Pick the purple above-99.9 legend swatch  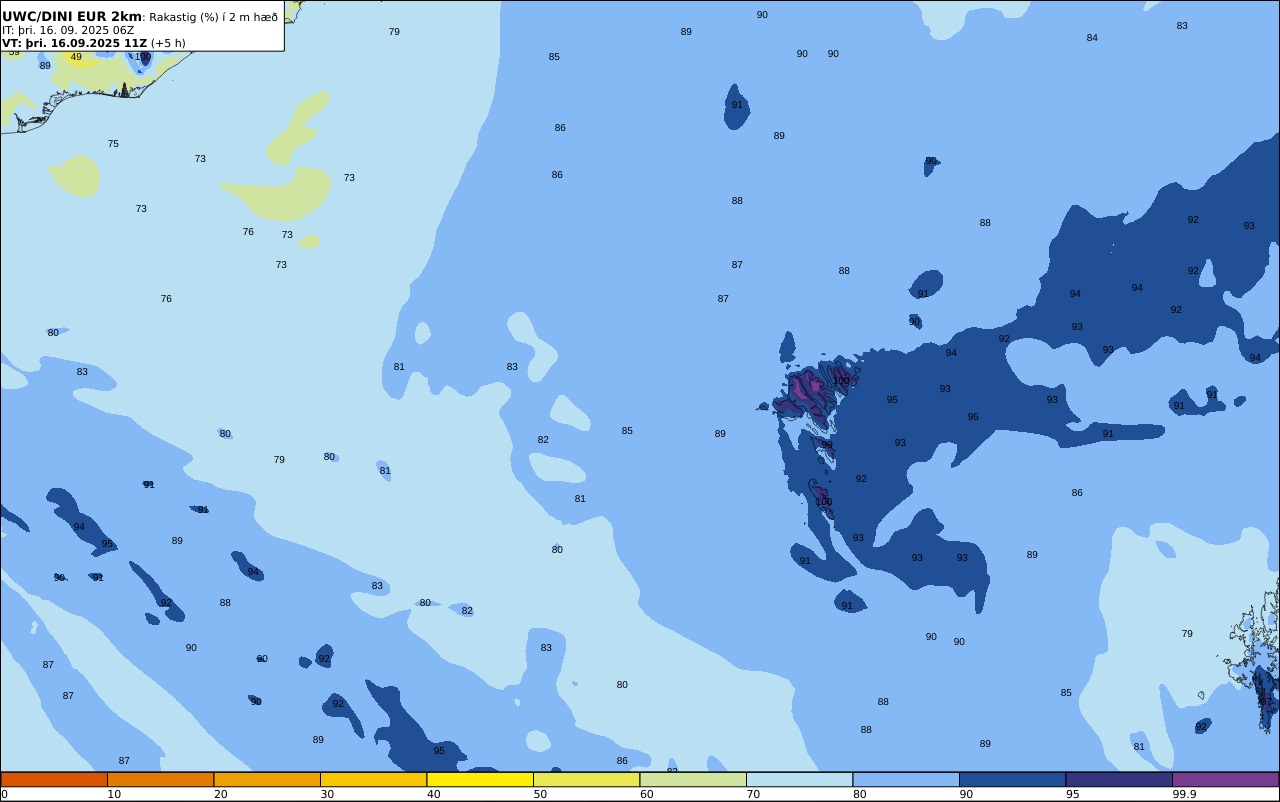(x=1225, y=779)
